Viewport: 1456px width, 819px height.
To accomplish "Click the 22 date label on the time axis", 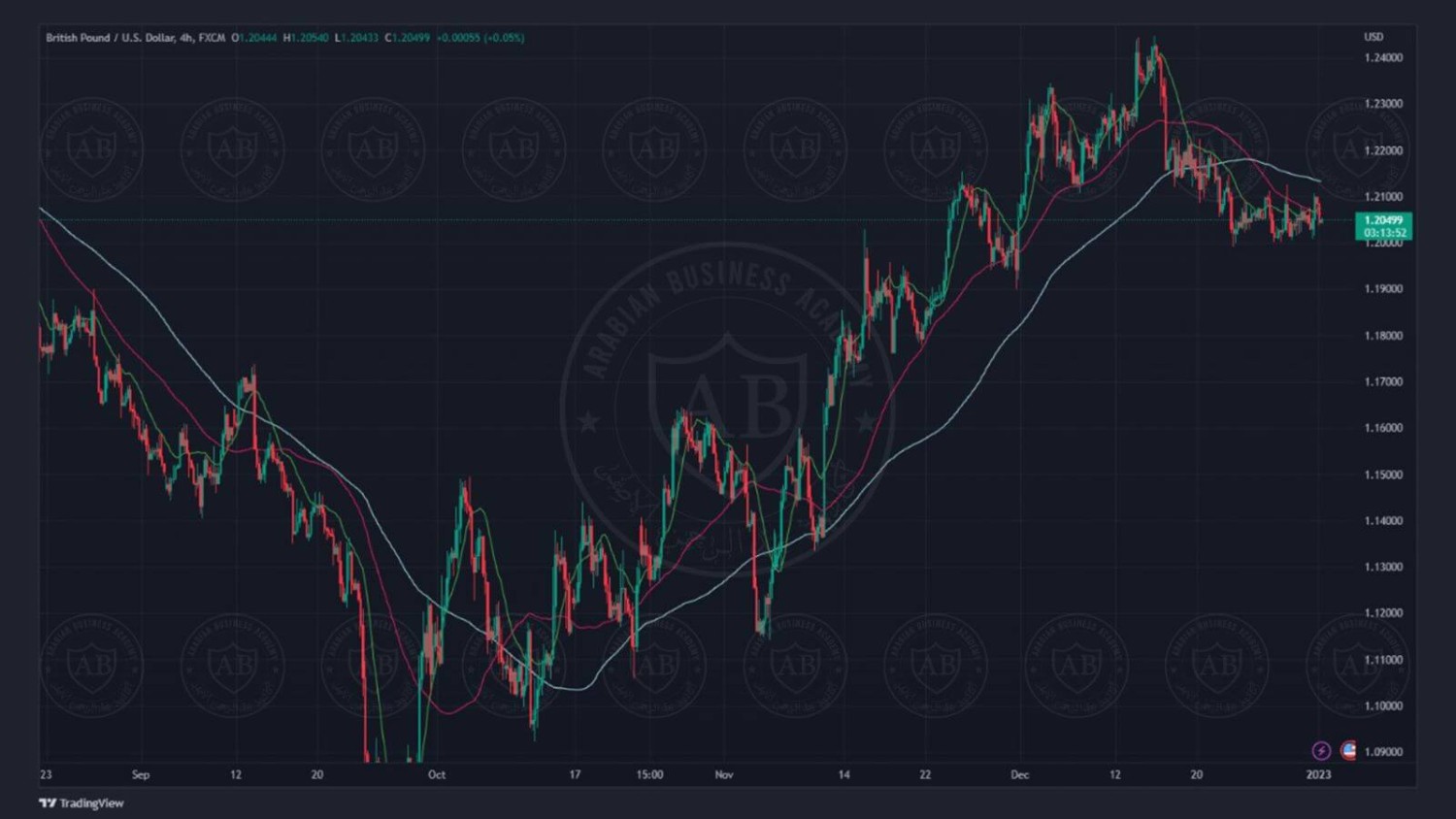I will click(925, 774).
